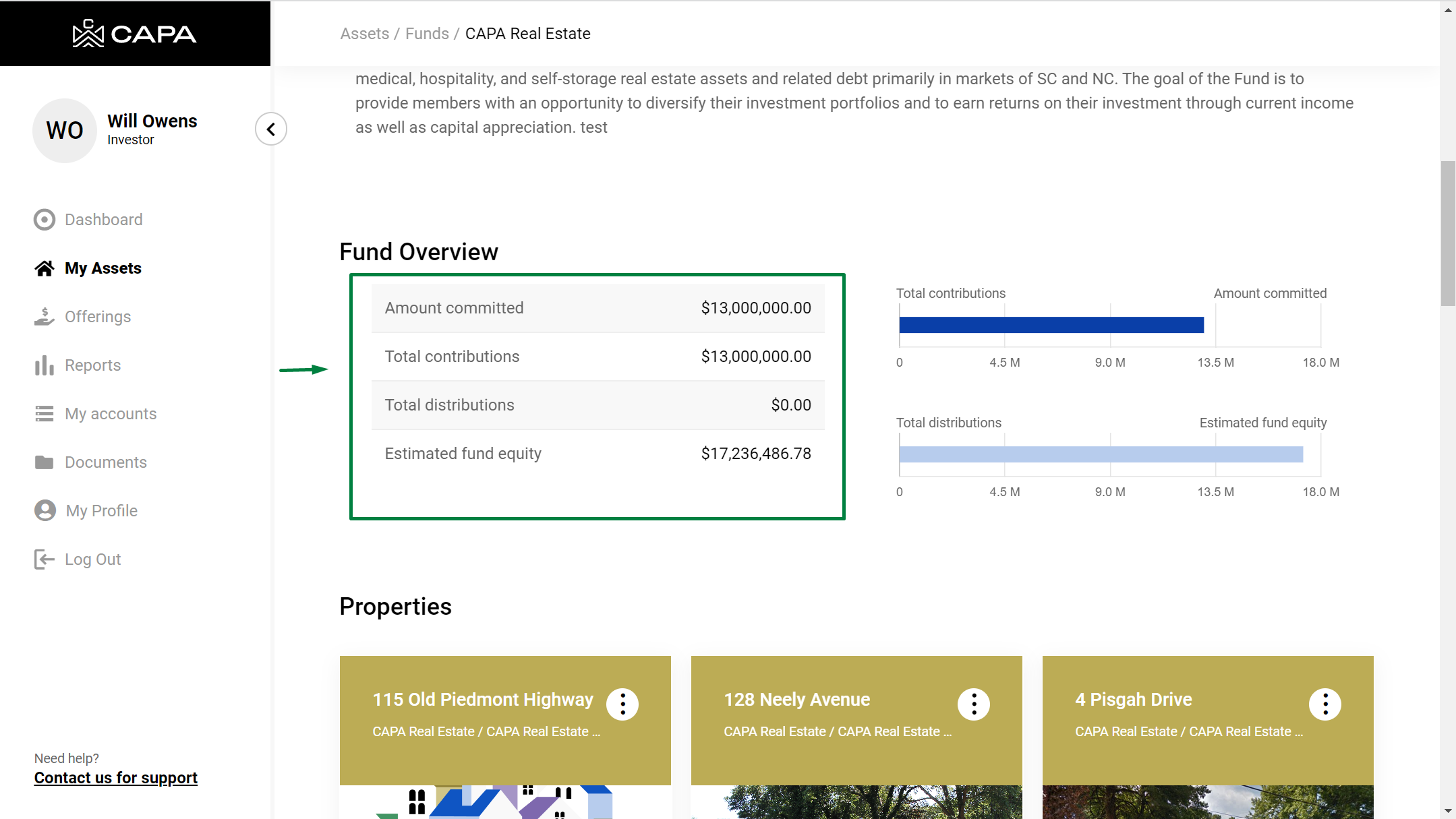Open three-dot menu for 128 Neely Avenue
Image resolution: width=1456 pixels, height=819 pixels.
pyautogui.click(x=974, y=704)
